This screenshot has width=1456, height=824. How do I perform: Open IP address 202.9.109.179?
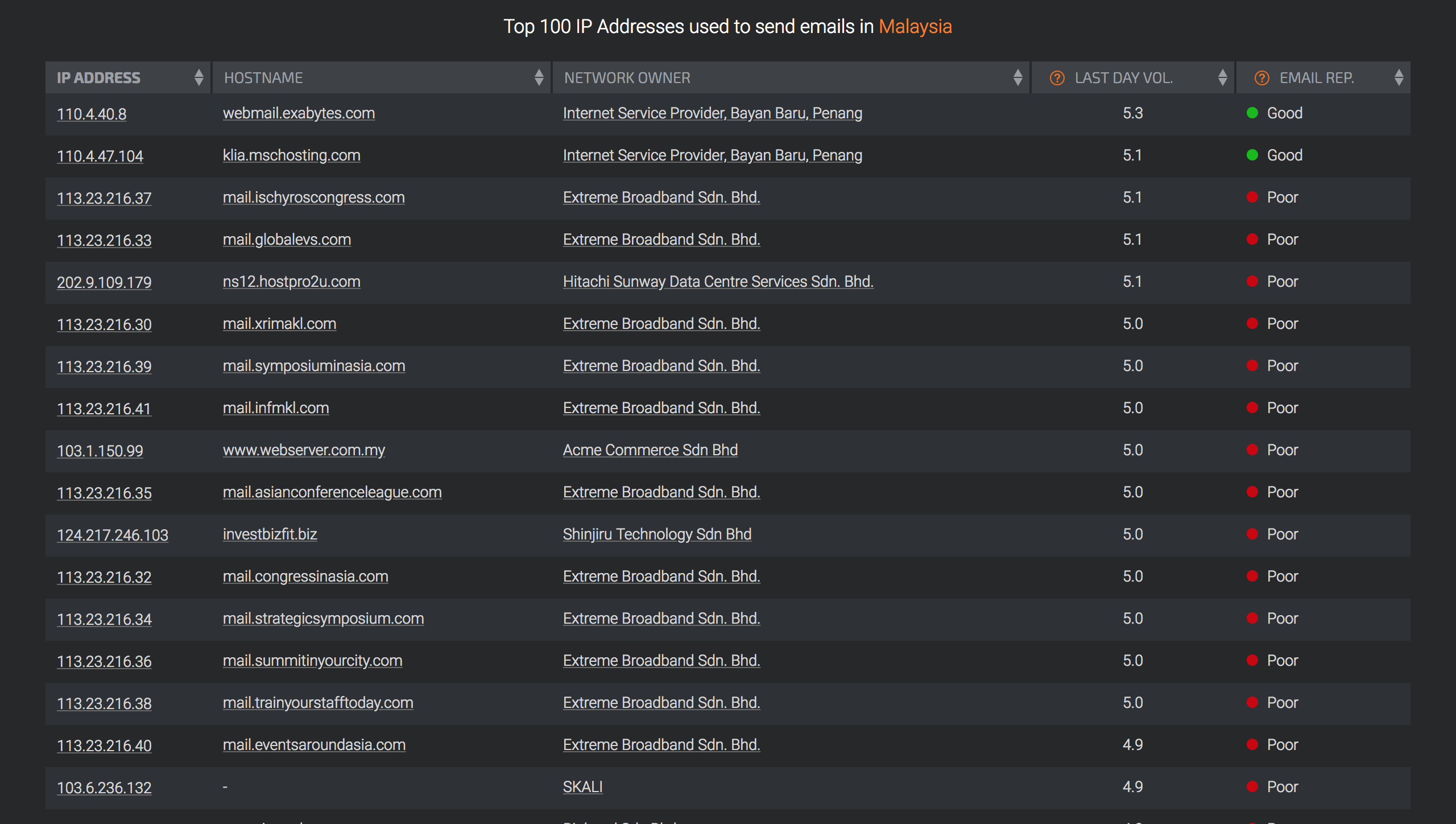click(104, 282)
